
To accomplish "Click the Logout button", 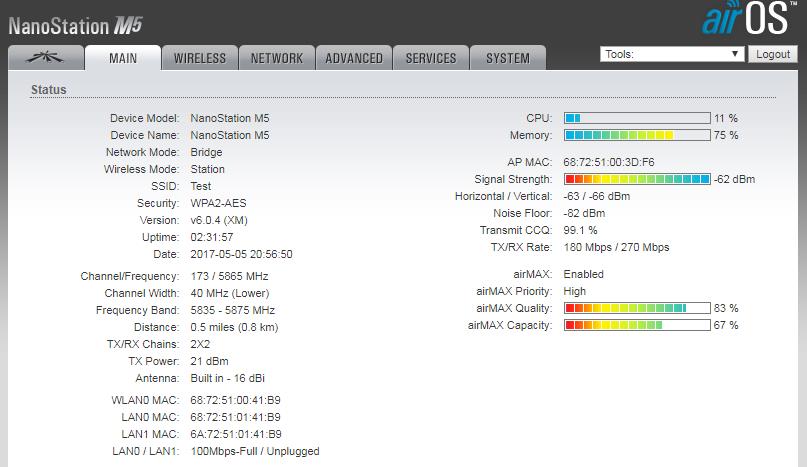I will (773, 54).
